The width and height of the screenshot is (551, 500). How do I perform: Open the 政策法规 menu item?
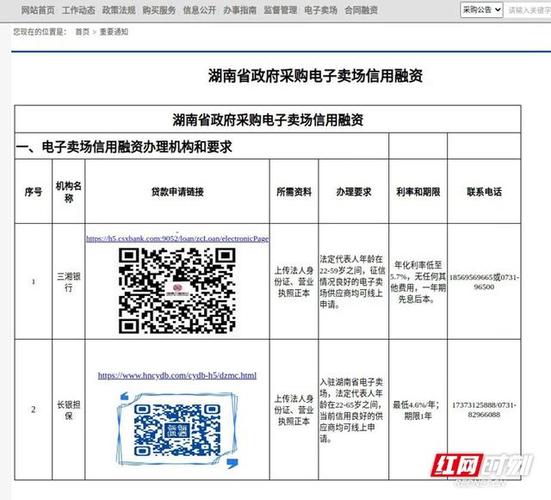pos(119,10)
